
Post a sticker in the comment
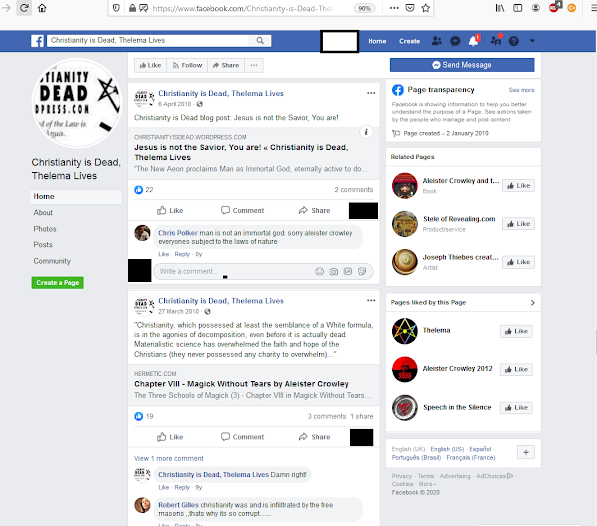(x=362, y=271)
